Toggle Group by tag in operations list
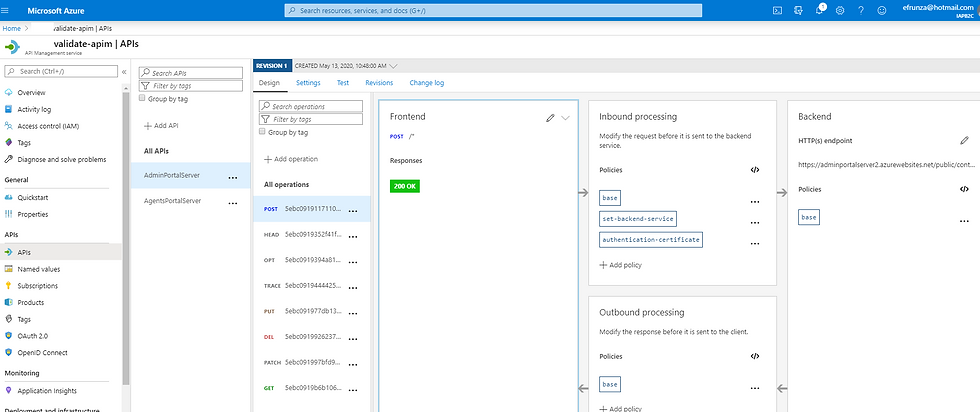This screenshot has height=412, width=980. pos(262,132)
